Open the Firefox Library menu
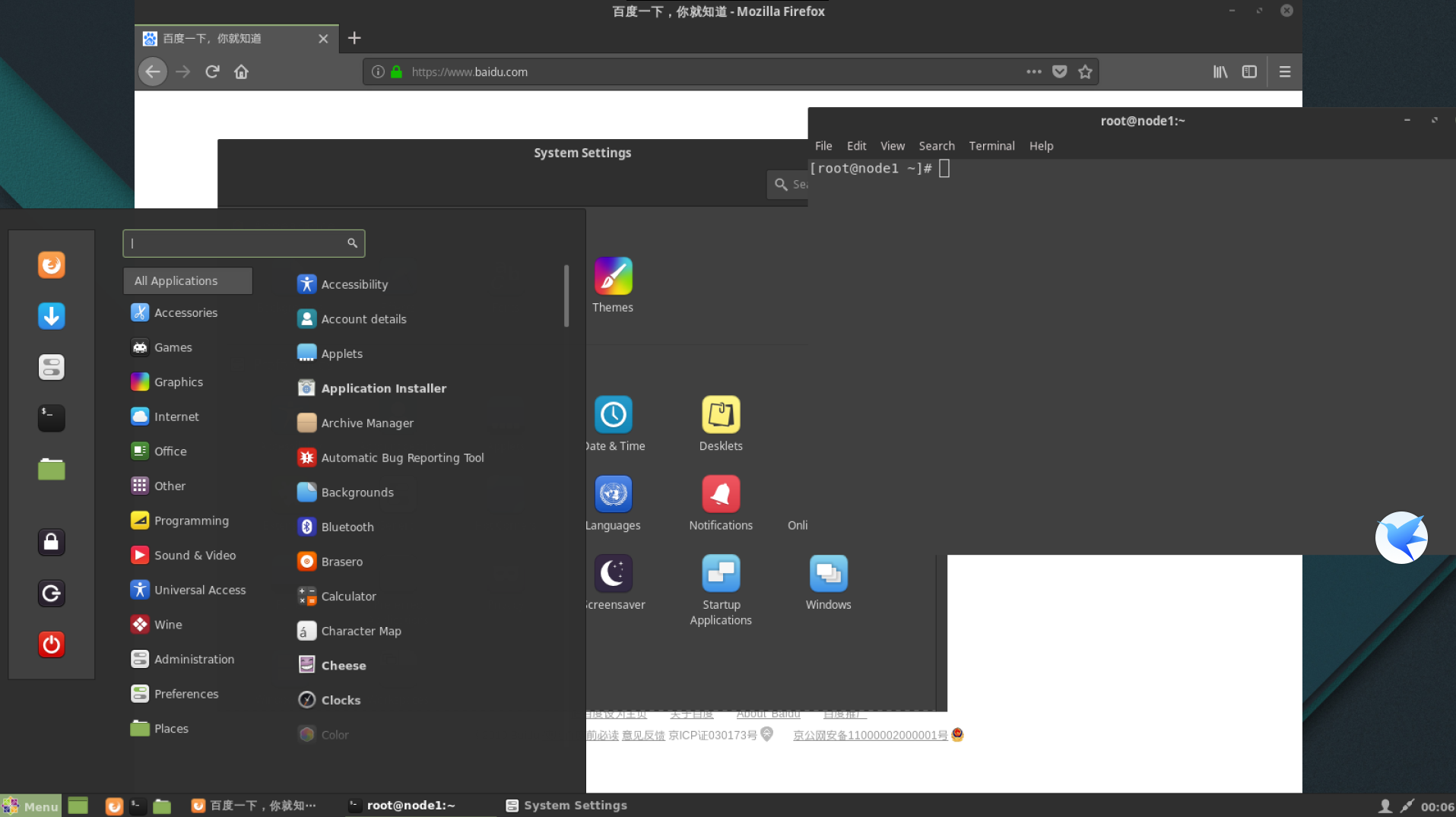 pos(1220,71)
